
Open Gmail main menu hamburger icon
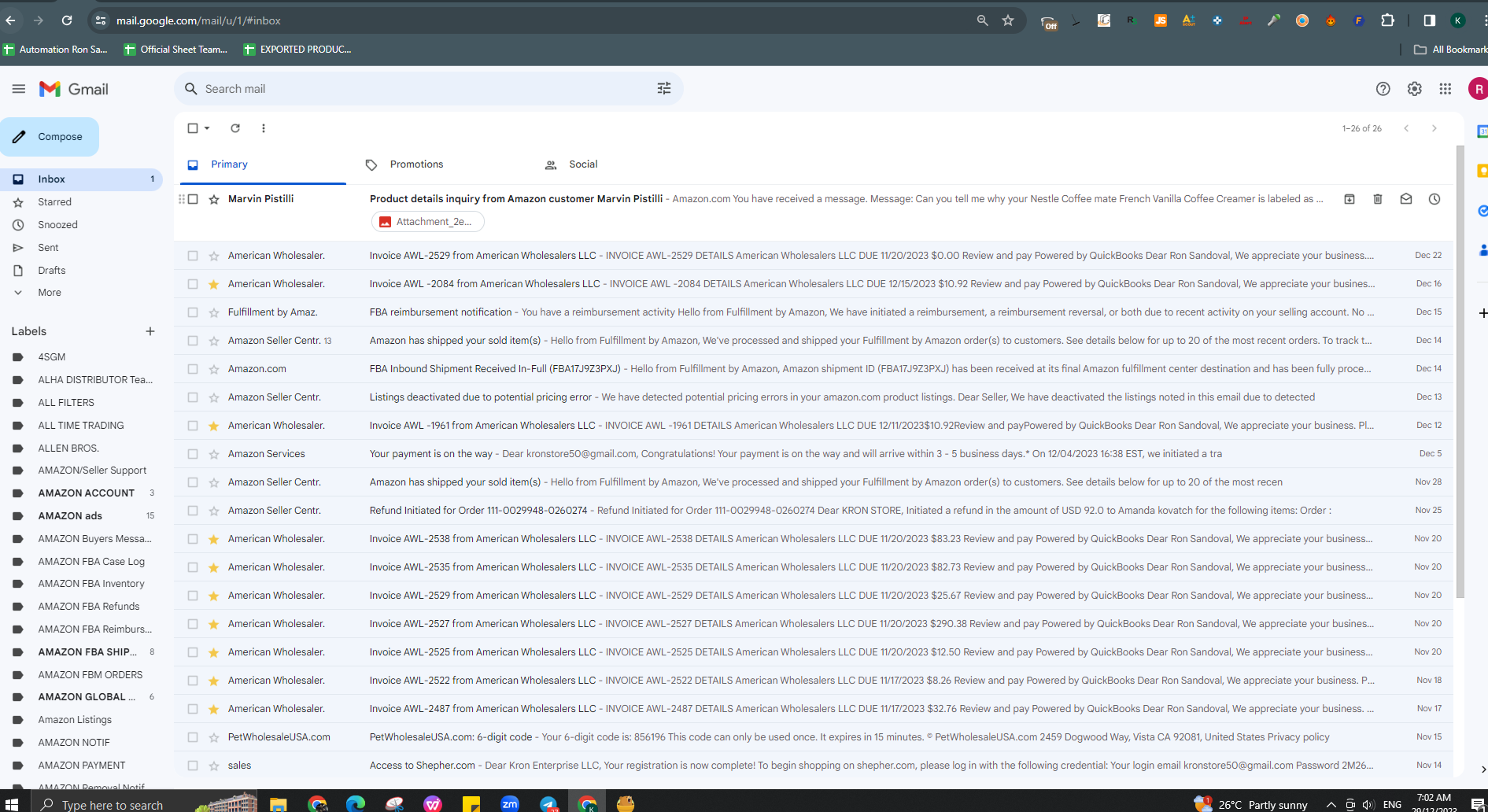[19, 89]
